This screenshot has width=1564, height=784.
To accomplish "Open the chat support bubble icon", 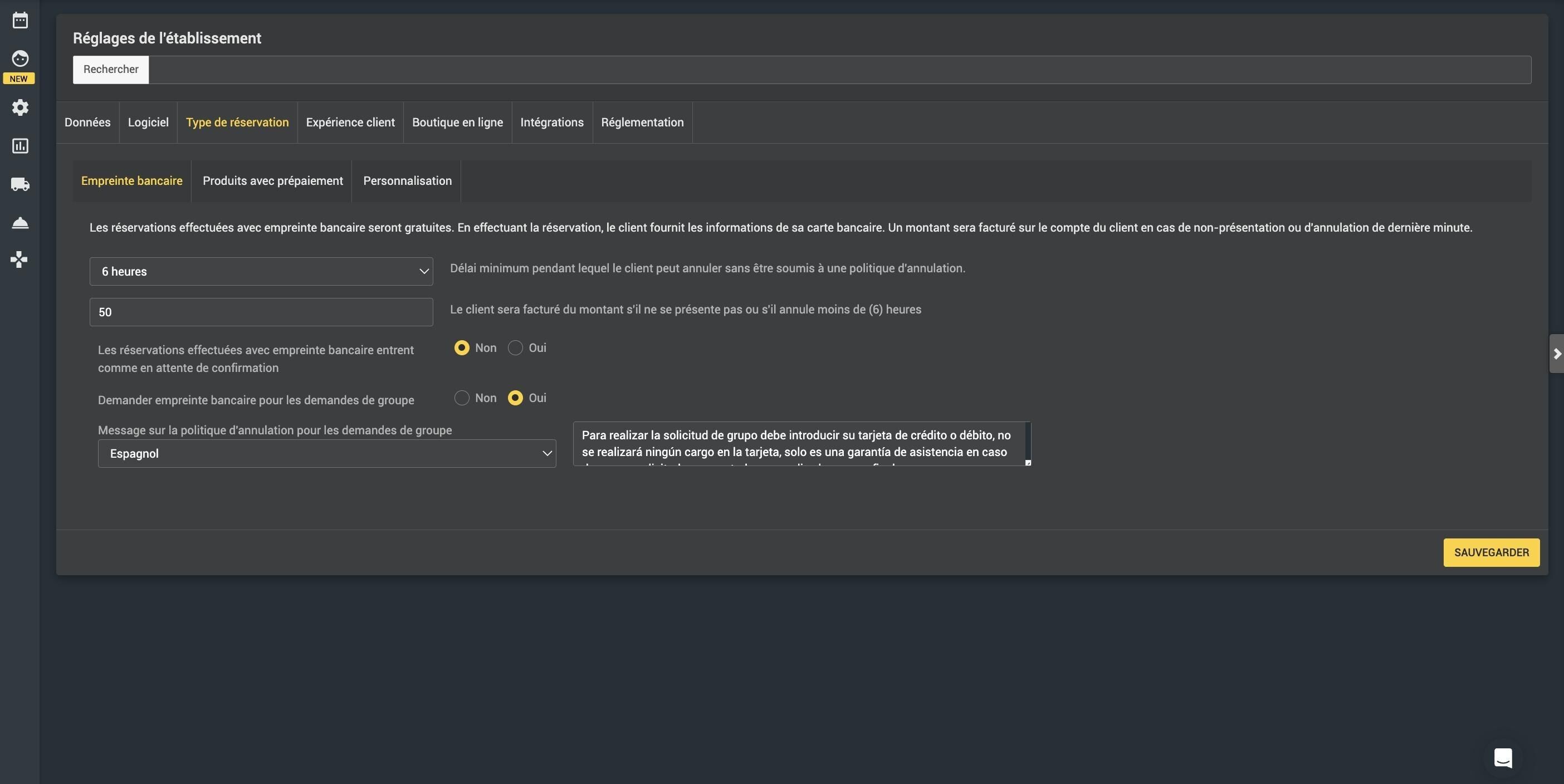I will (1503, 758).
